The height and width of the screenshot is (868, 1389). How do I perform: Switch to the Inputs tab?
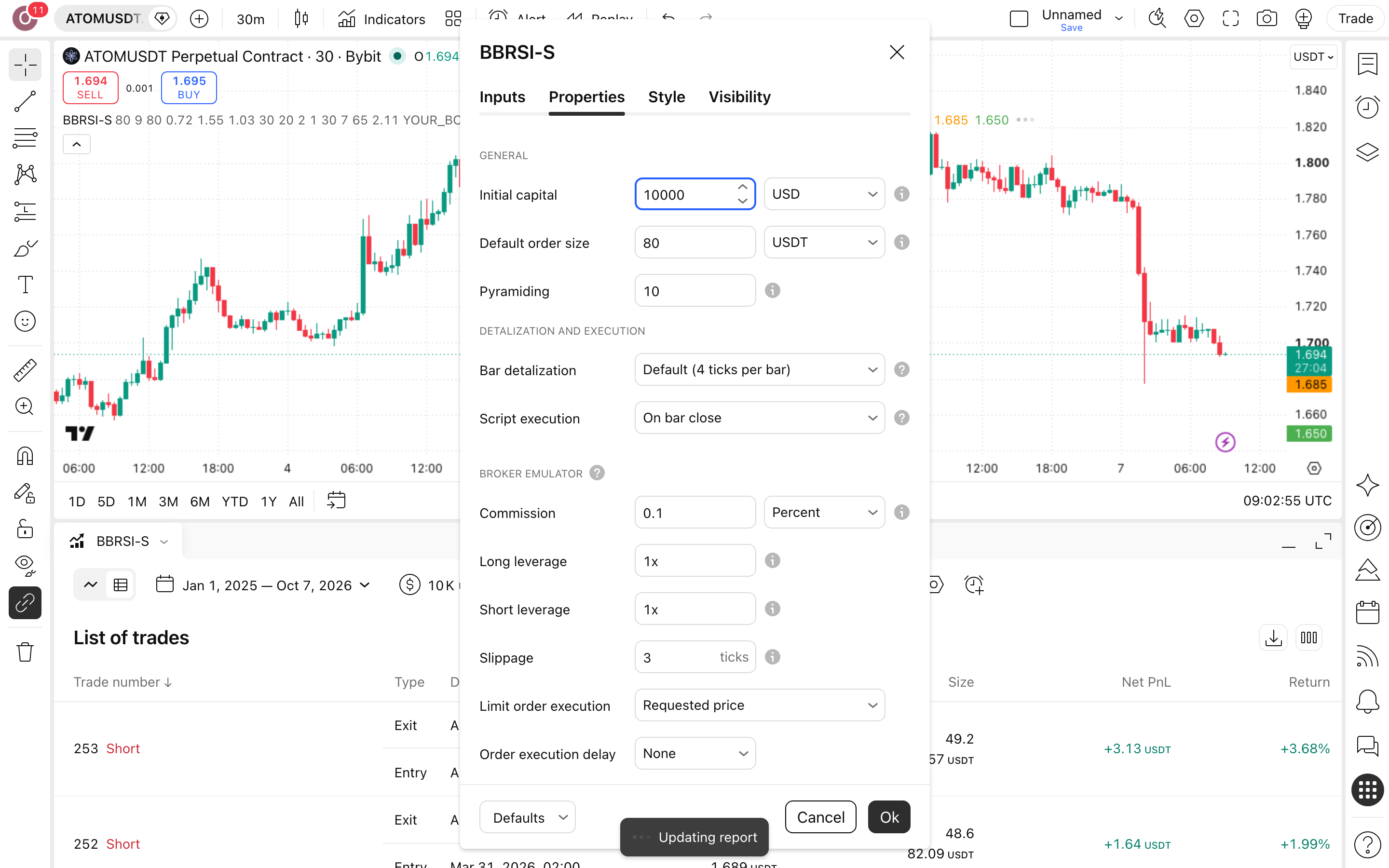[x=502, y=97]
